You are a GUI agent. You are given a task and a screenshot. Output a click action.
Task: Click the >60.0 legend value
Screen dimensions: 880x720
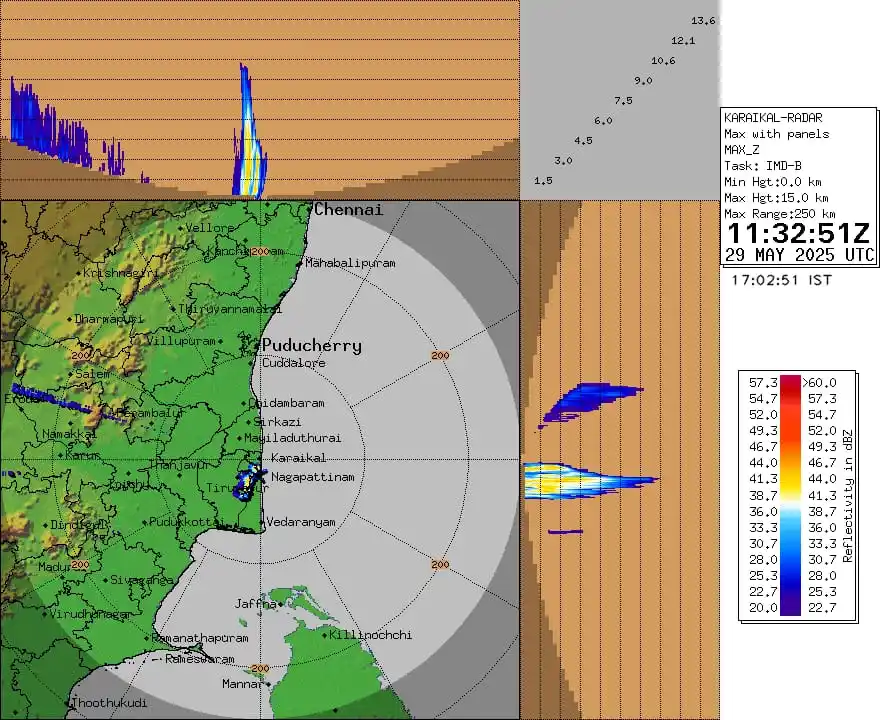point(819,383)
